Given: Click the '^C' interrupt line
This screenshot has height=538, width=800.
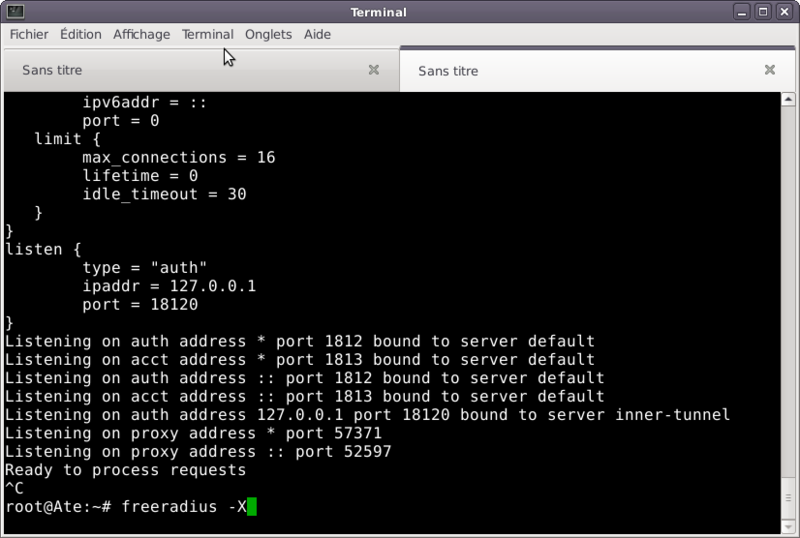Looking at the screenshot, I should pos(14,488).
